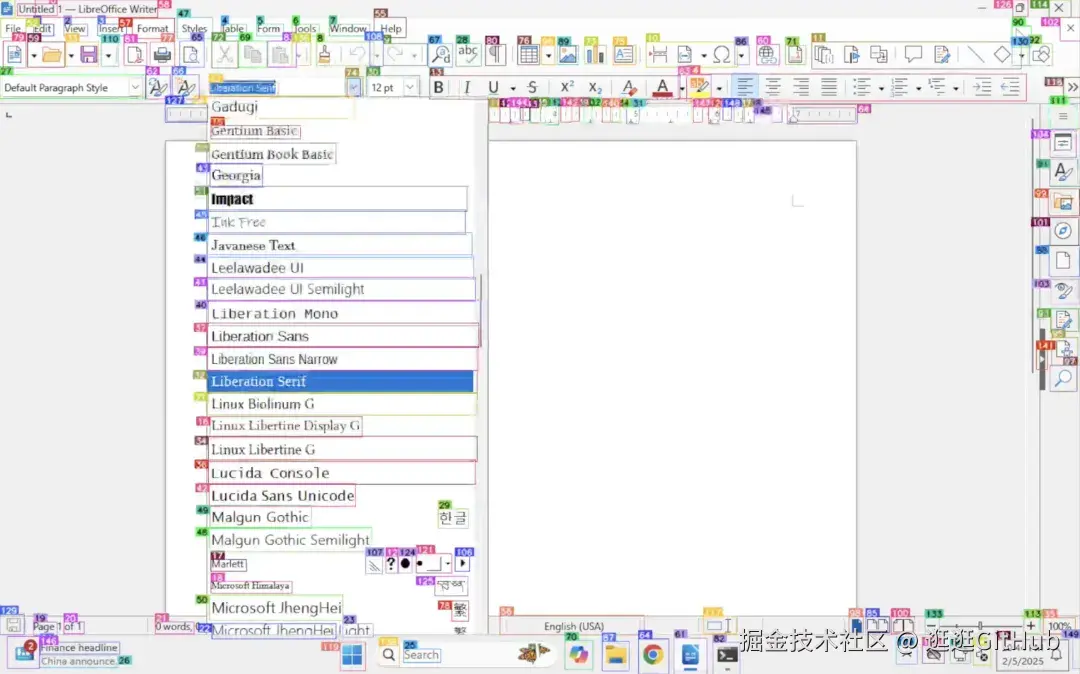The height and width of the screenshot is (674, 1080).
Task: Toggle Formatting Marks pilcrow button
Action: pyautogui.click(x=495, y=54)
